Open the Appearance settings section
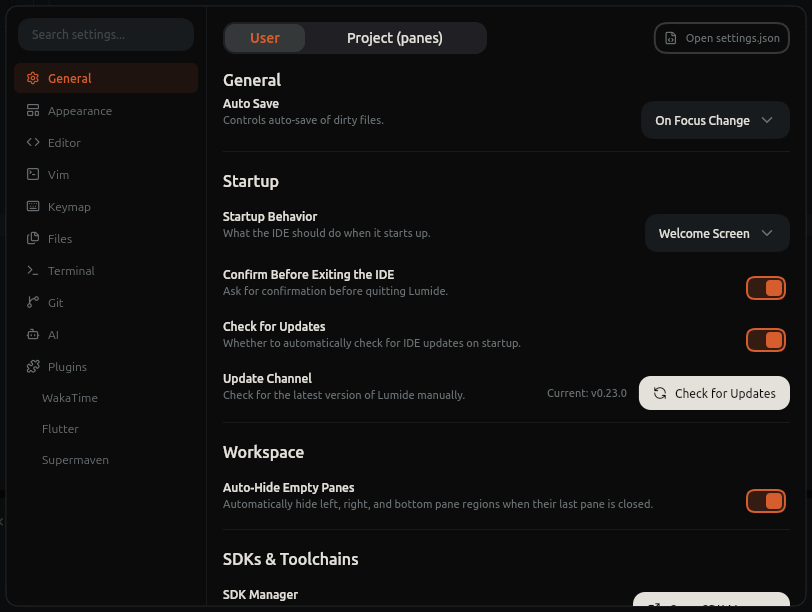This screenshot has width=812, height=612. 106,110
